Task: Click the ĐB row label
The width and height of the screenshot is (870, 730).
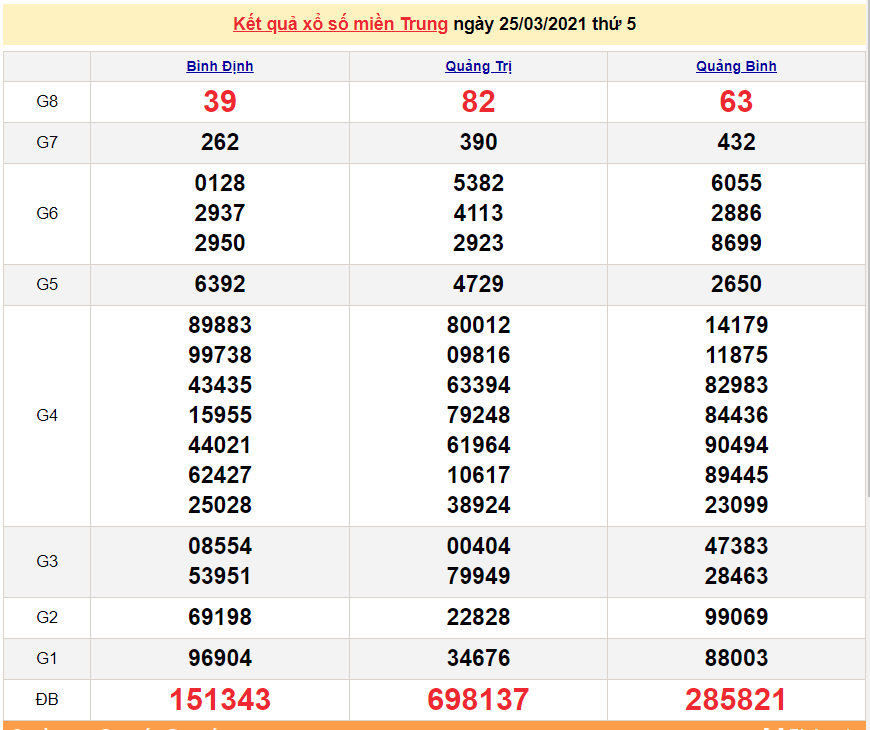Action: pos(47,699)
